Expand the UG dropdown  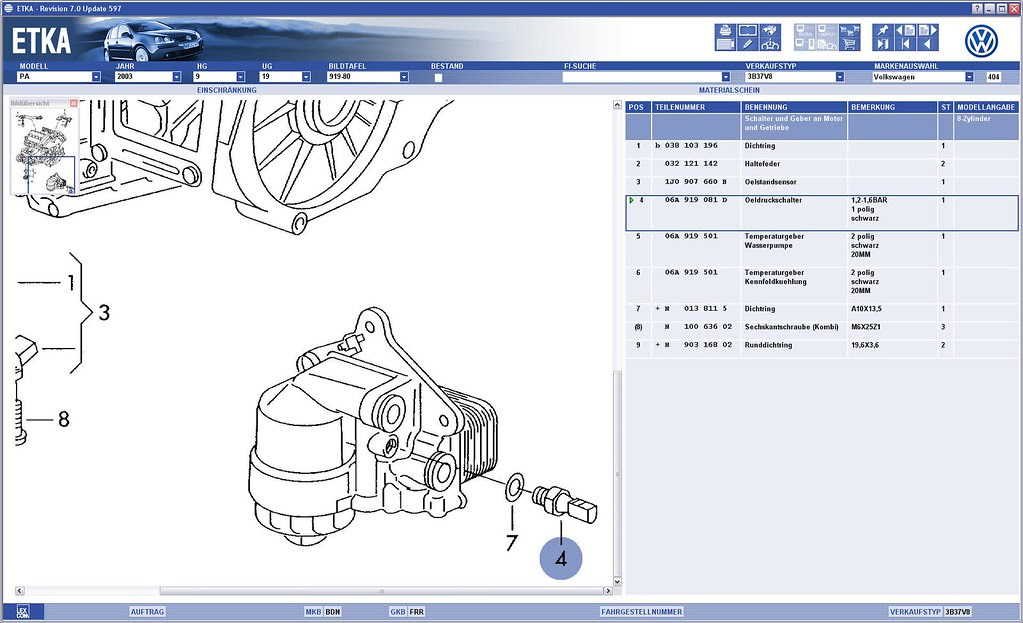pos(306,77)
